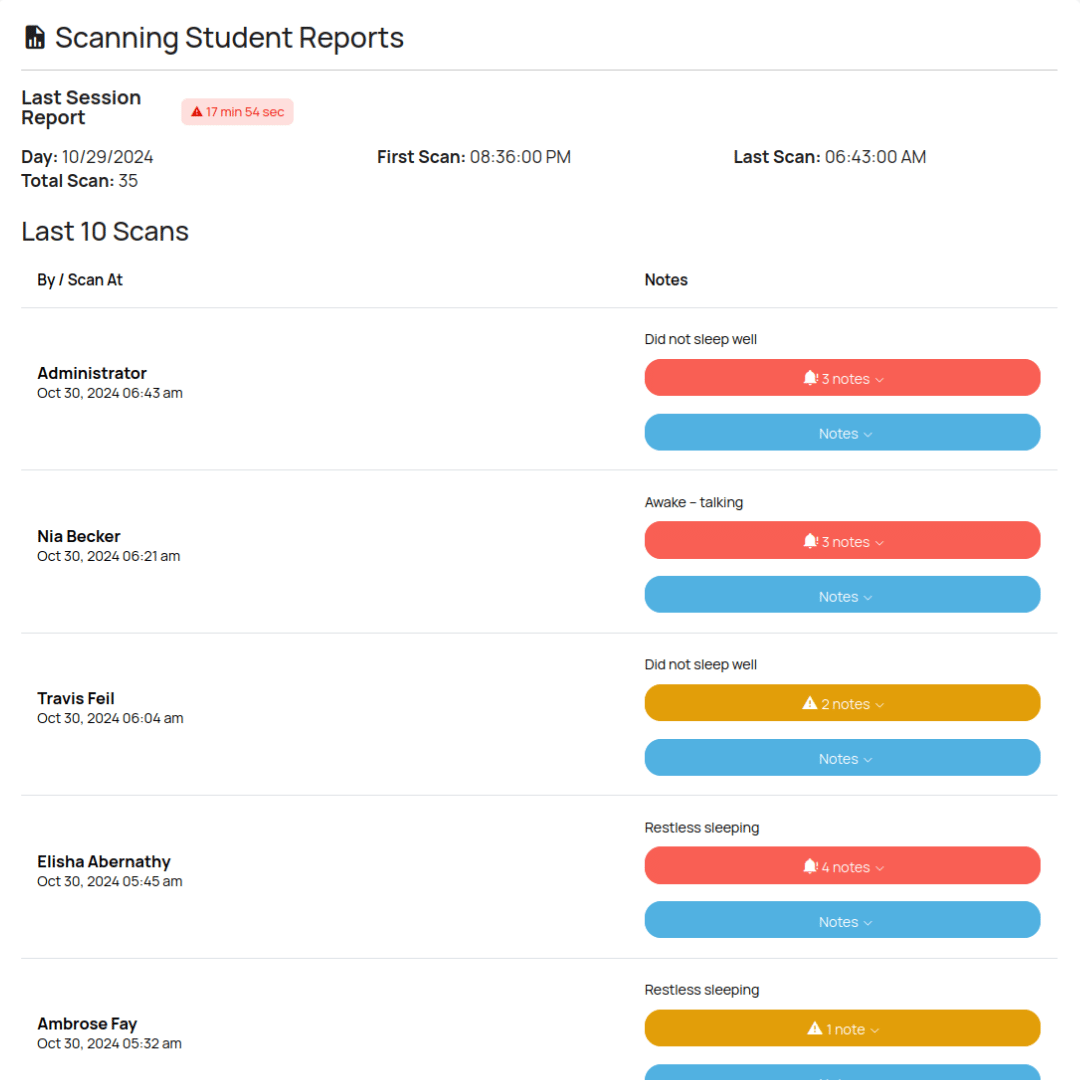Click the By / Scan At column header
The height and width of the screenshot is (1080, 1080).
[80, 280]
